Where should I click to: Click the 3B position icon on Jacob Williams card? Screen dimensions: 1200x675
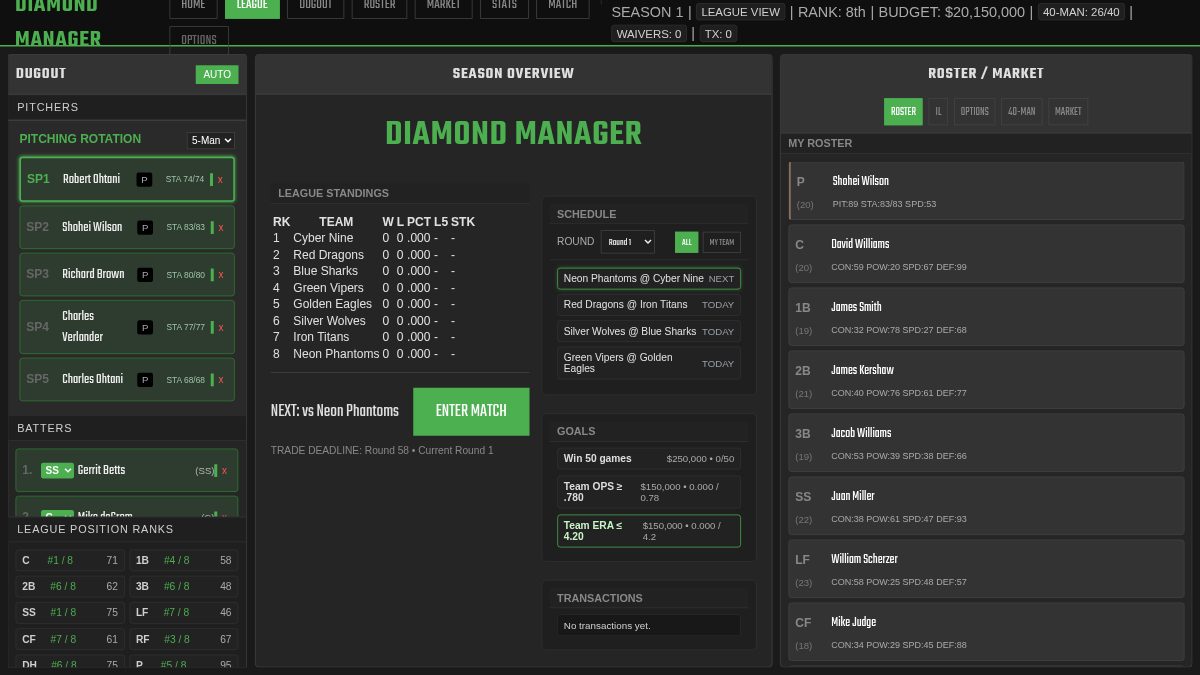tap(803, 434)
